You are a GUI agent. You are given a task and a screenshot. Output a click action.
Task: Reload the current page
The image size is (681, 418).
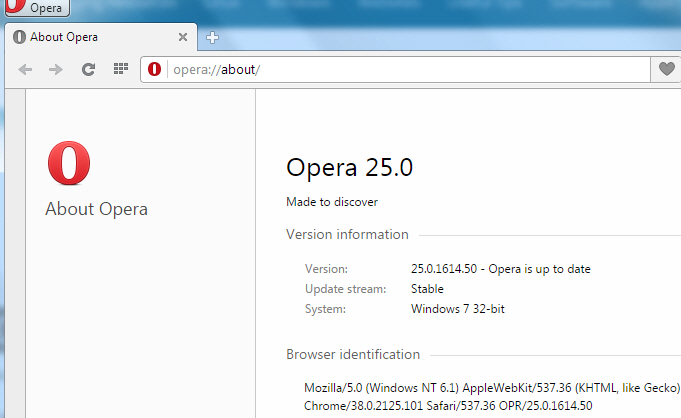tap(88, 70)
